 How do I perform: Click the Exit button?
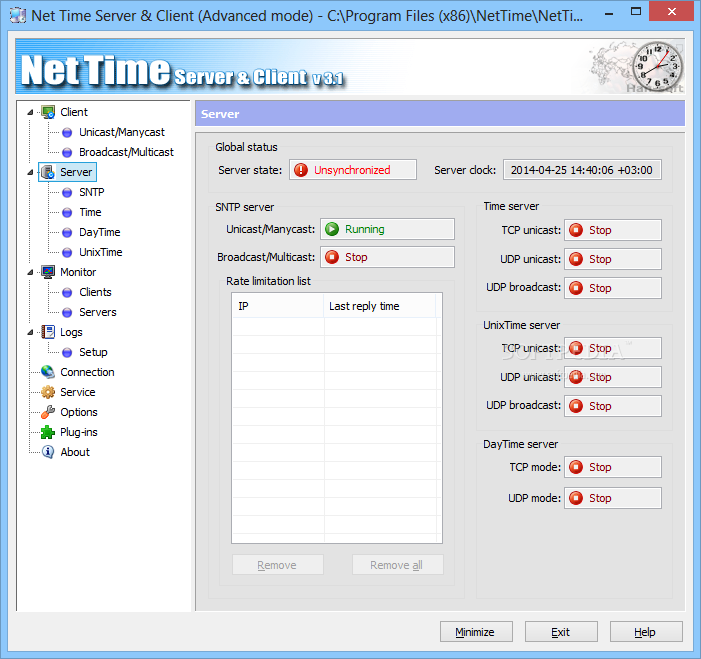pos(561,632)
